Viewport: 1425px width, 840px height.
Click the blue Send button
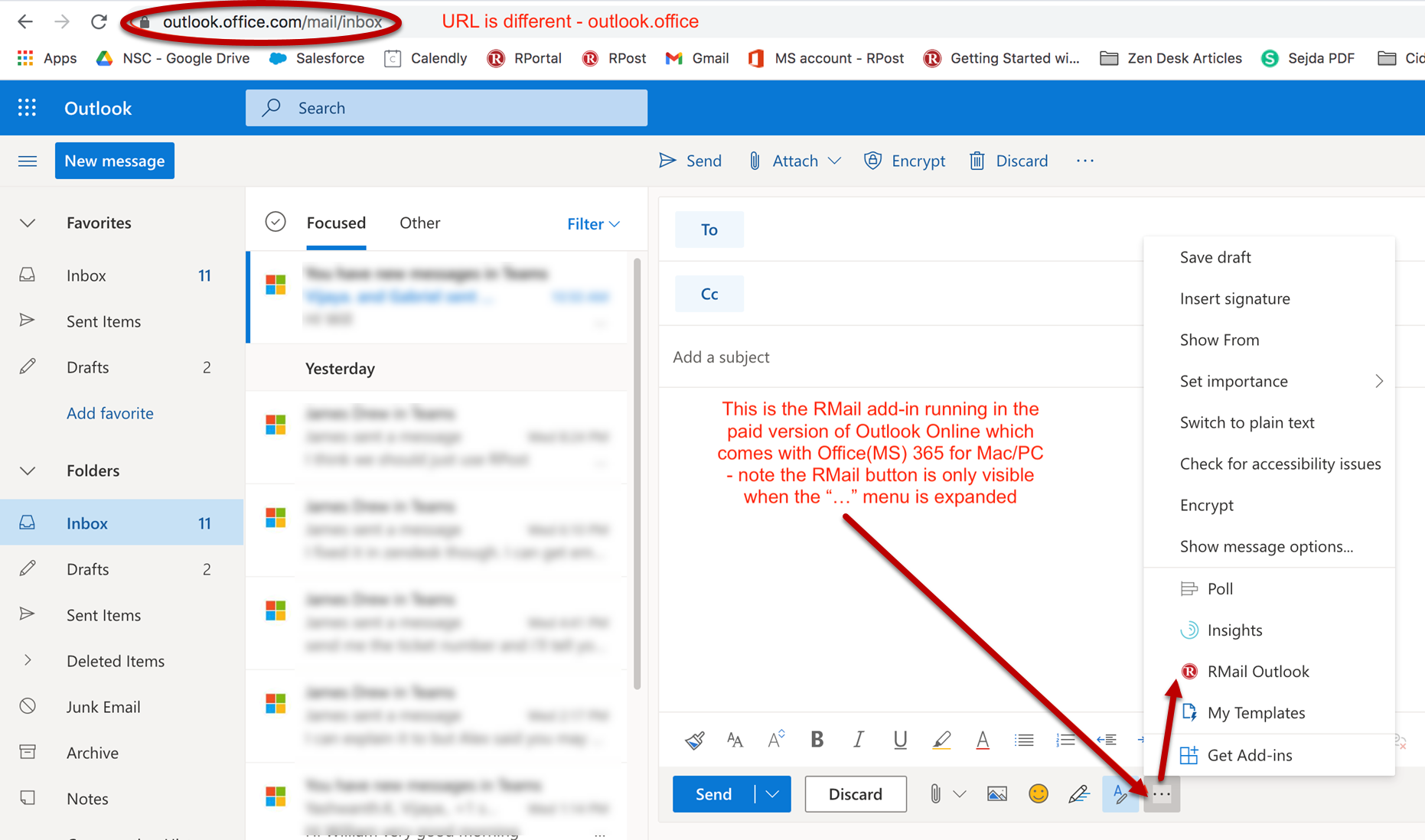tap(713, 794)
